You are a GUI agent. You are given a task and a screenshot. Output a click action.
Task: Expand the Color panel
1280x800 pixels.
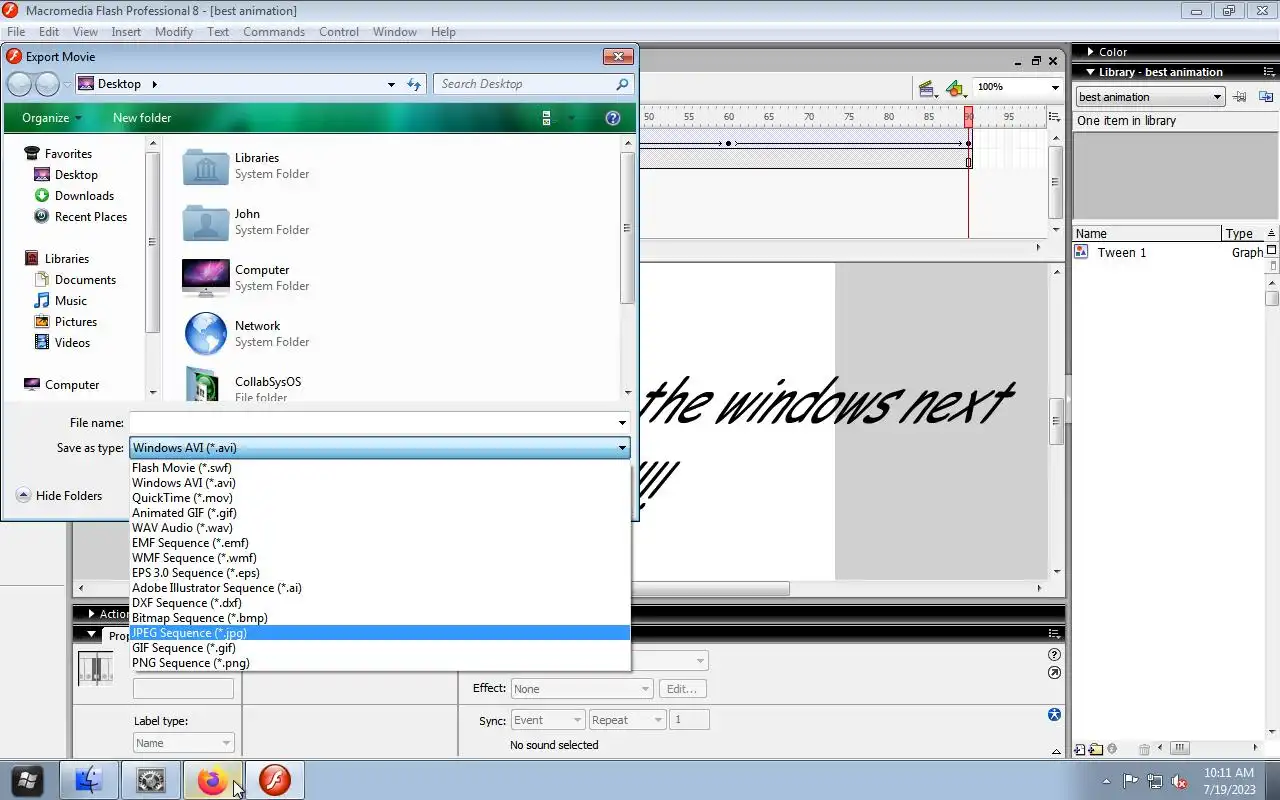[1089, 52]
